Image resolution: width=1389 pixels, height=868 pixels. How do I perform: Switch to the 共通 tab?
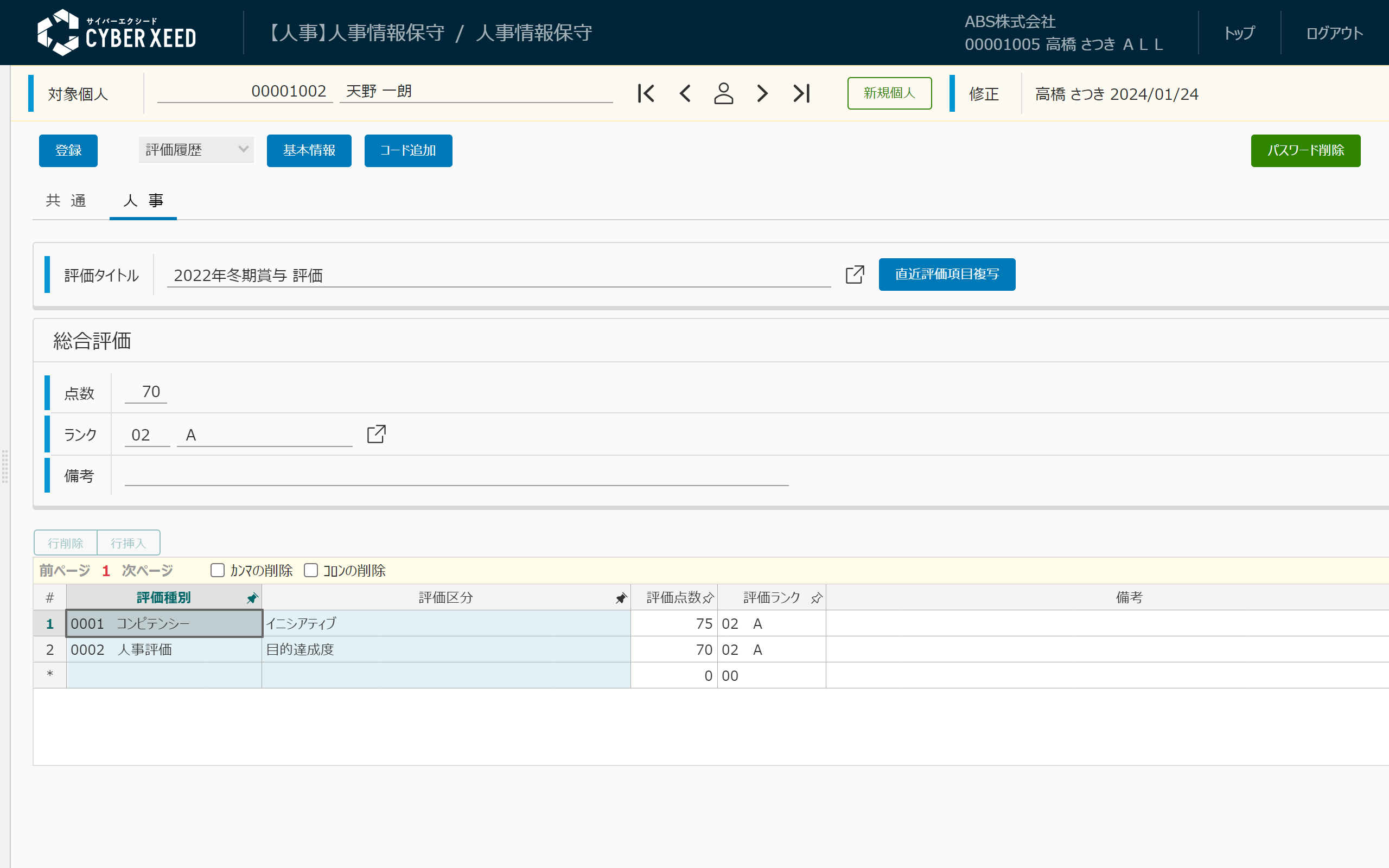[x=66, y=200]
